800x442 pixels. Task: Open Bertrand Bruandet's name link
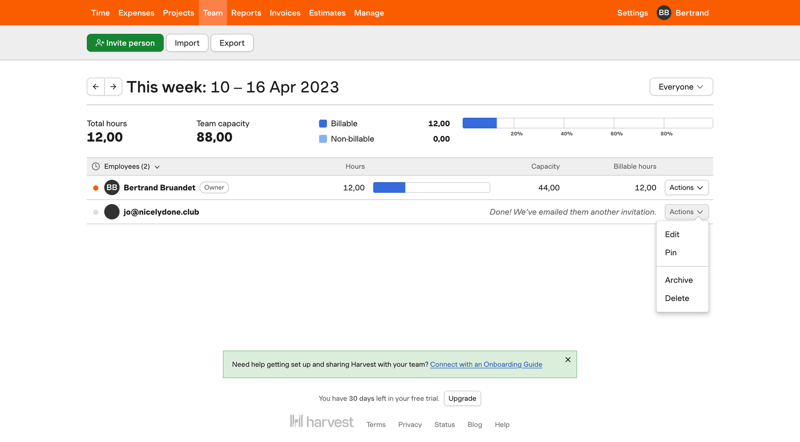[x=159, y=188]
